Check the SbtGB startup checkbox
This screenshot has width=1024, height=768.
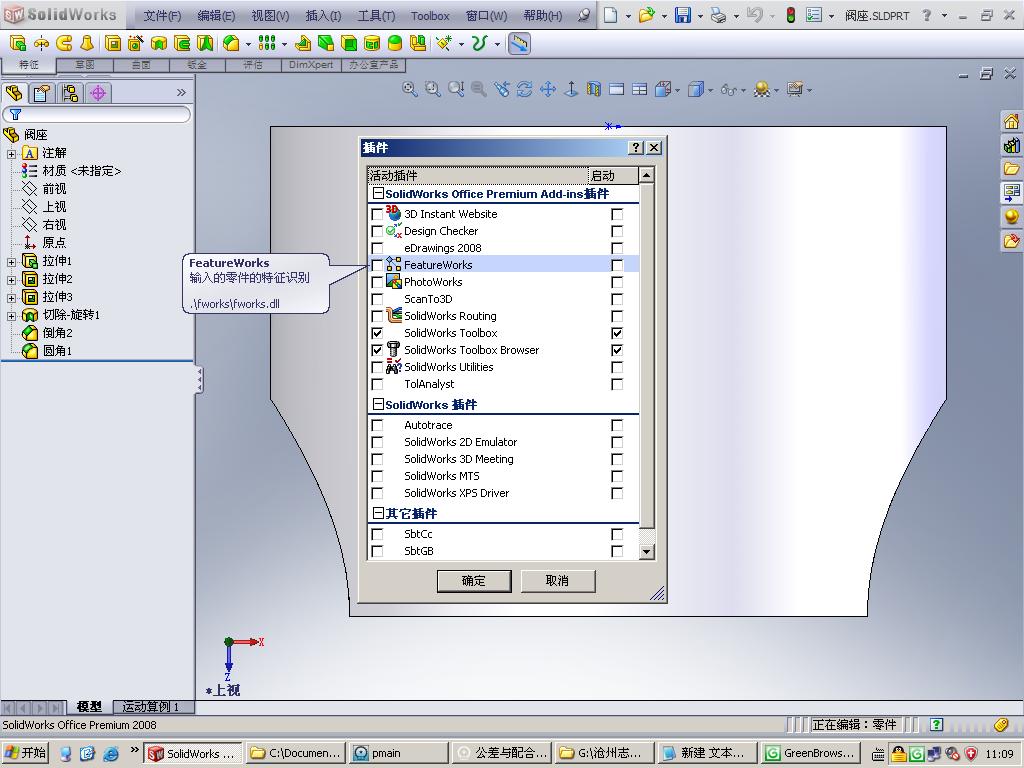[616, 551]
